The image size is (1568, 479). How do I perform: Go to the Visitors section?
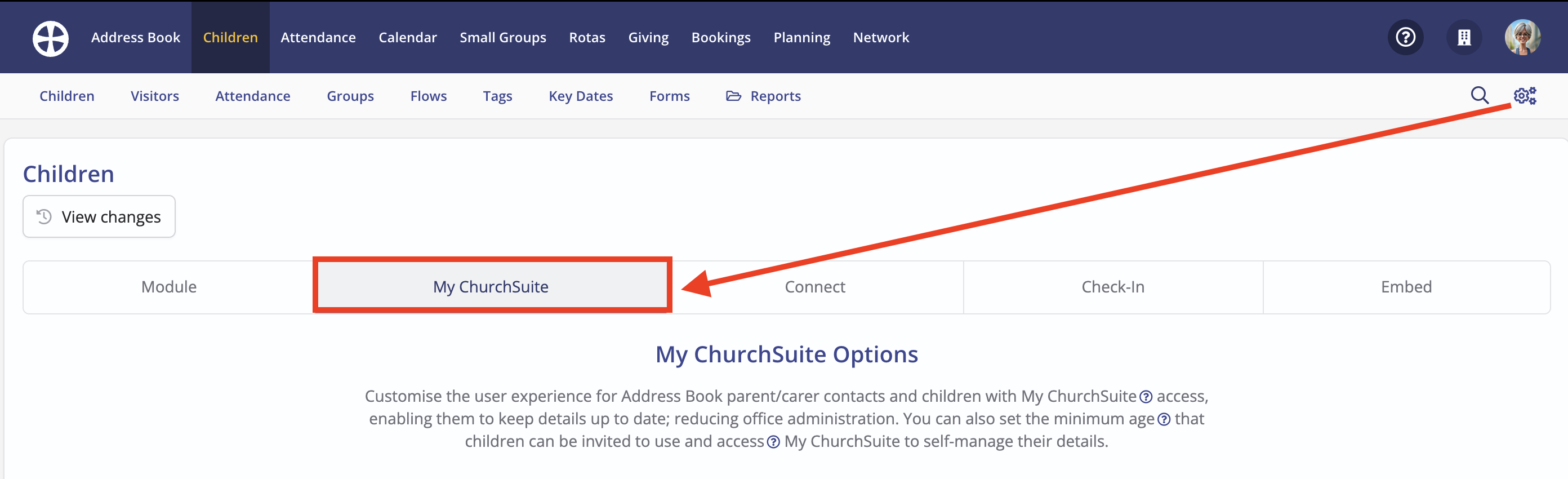(x=155, y=96)
